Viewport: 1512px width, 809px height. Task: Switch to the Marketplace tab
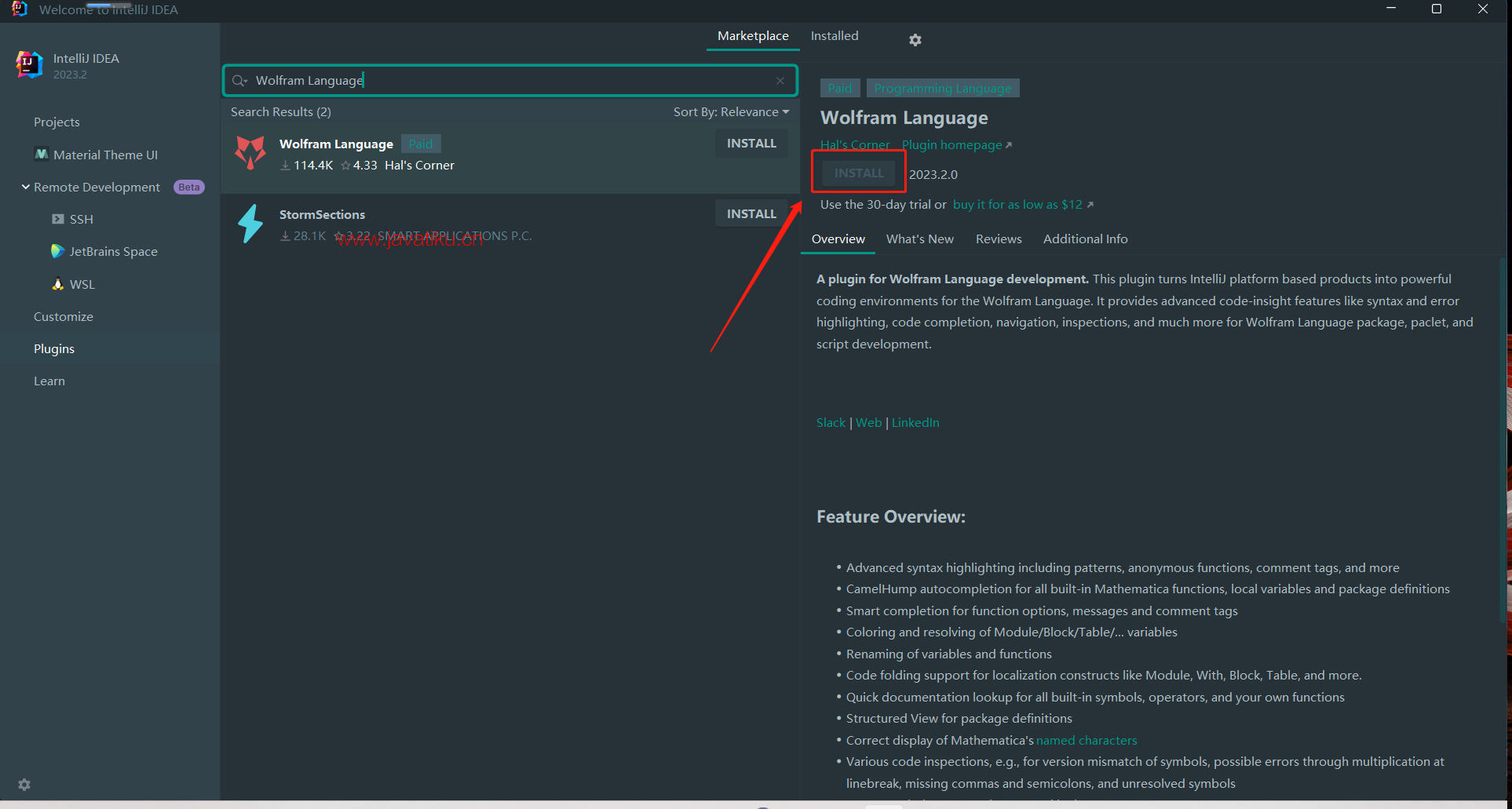pyautogui.click(x=753, y=36)
